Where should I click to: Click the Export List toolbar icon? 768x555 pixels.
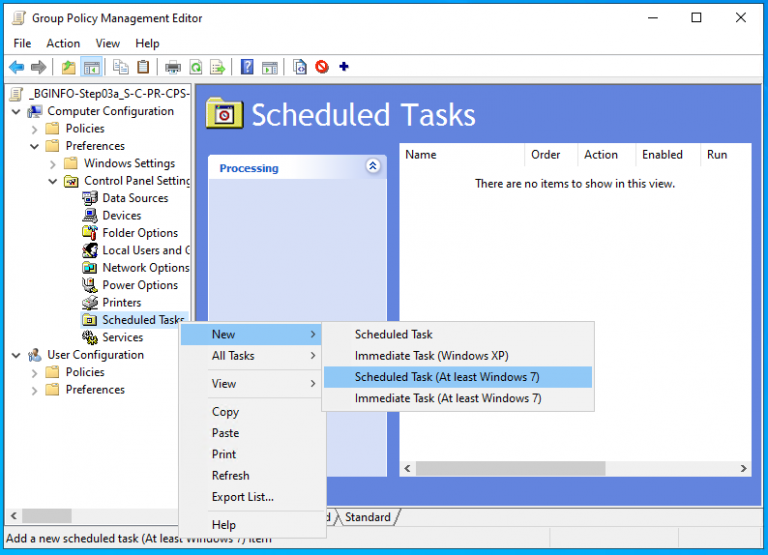coord(218,67)
